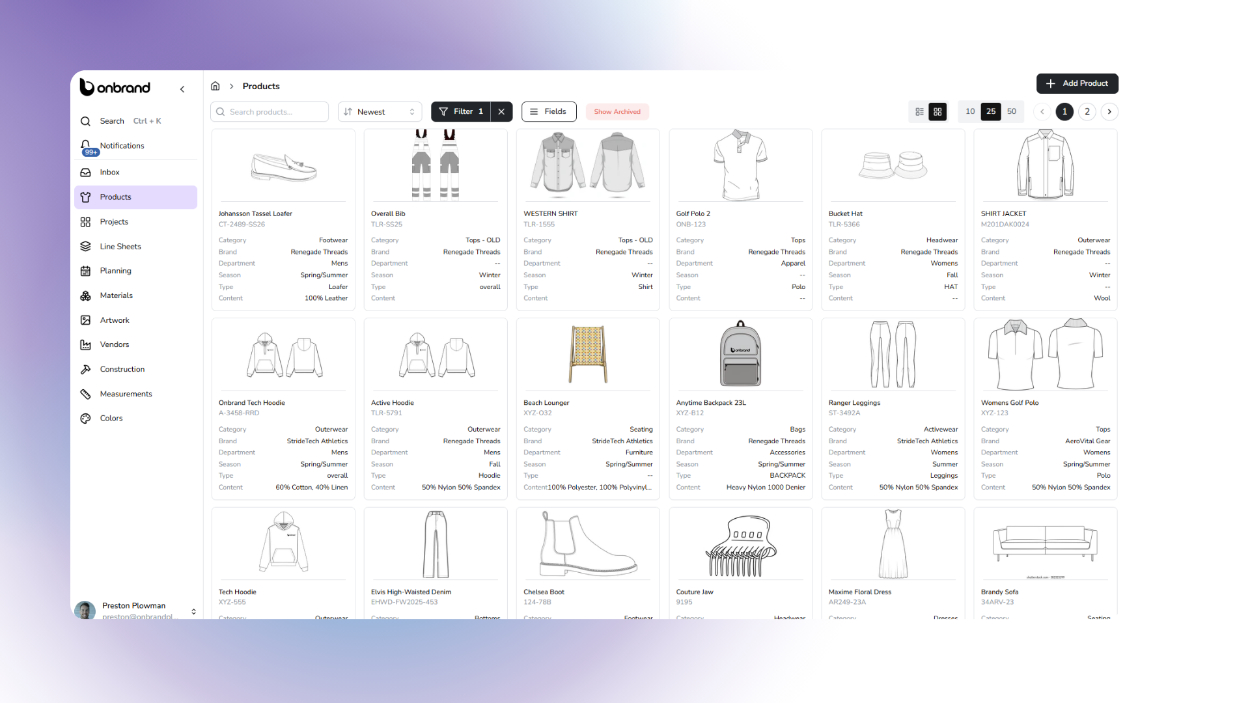Click AeroVital Gear brand value

1088,441
